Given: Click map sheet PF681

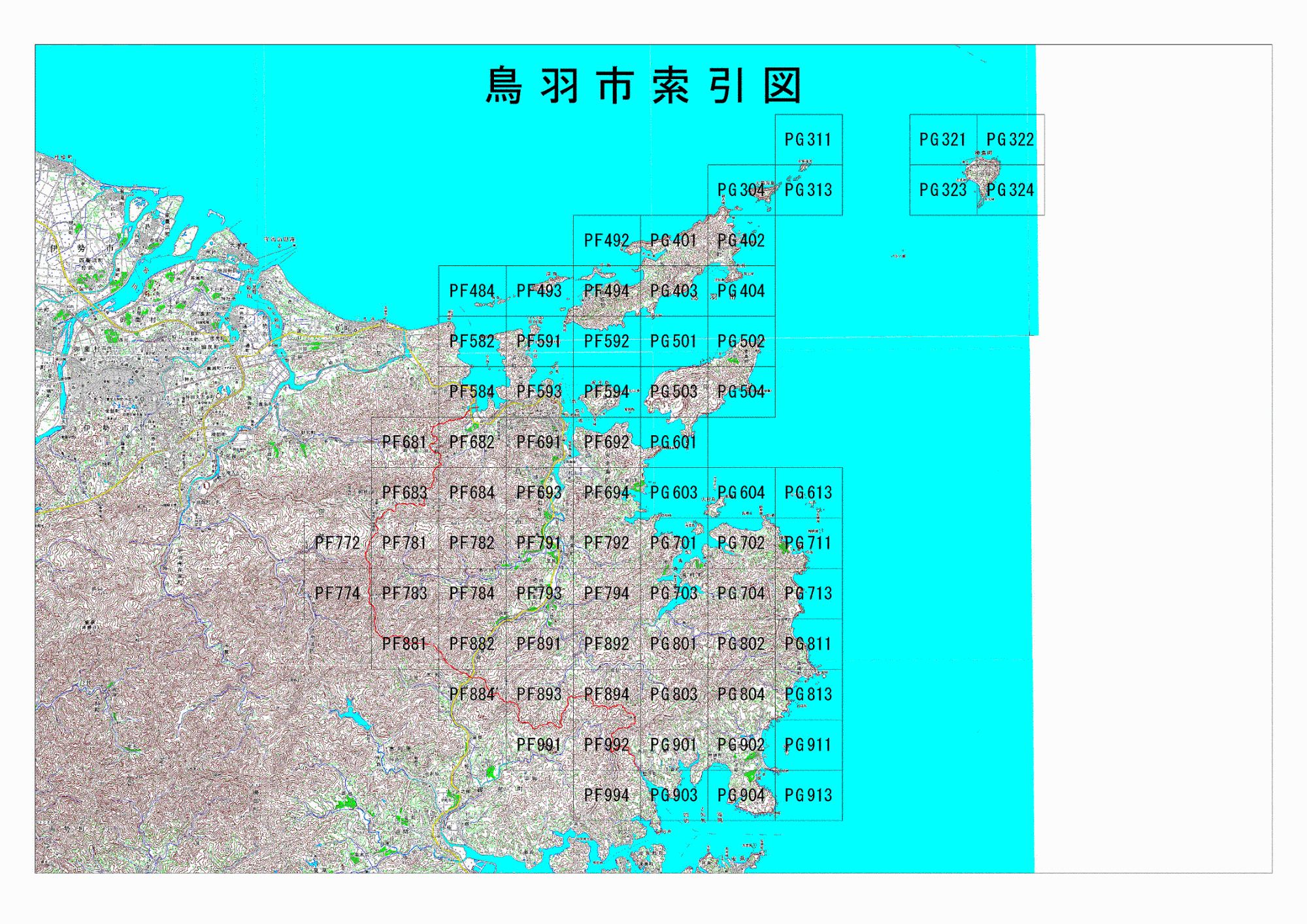Looking at the screenshot, I should (405, 442).
